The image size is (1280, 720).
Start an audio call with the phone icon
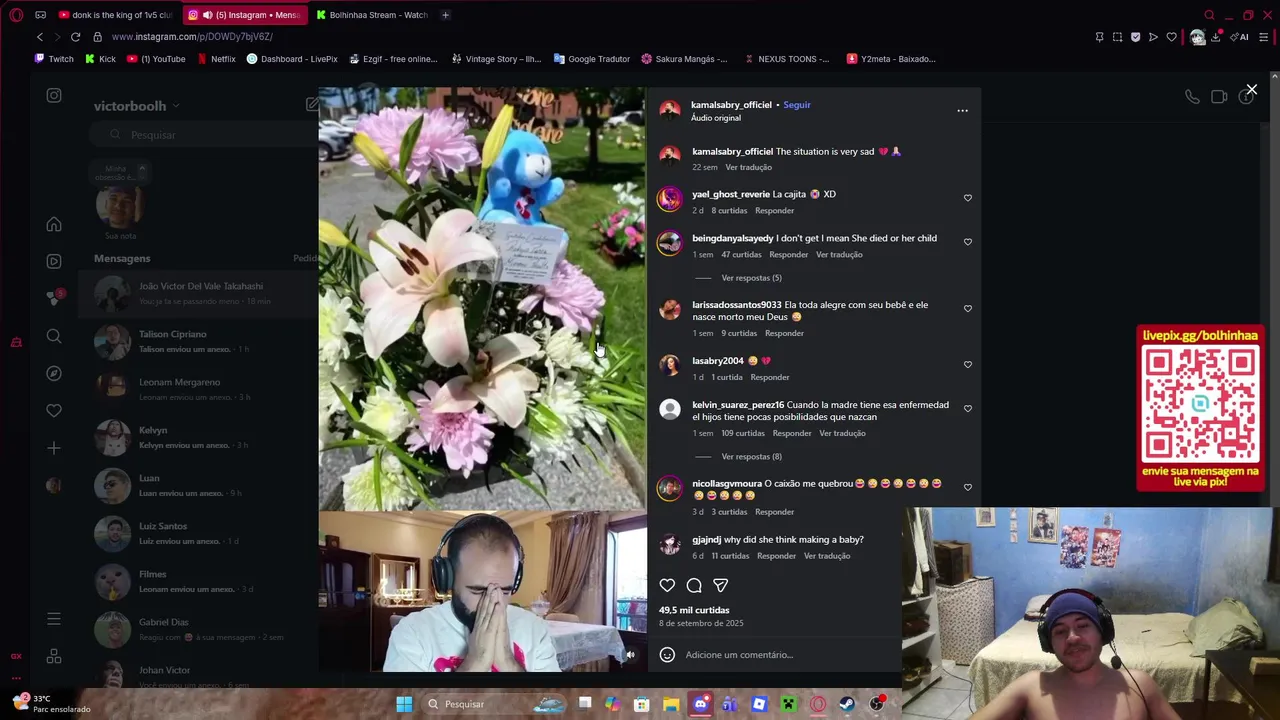[1192, 97]
